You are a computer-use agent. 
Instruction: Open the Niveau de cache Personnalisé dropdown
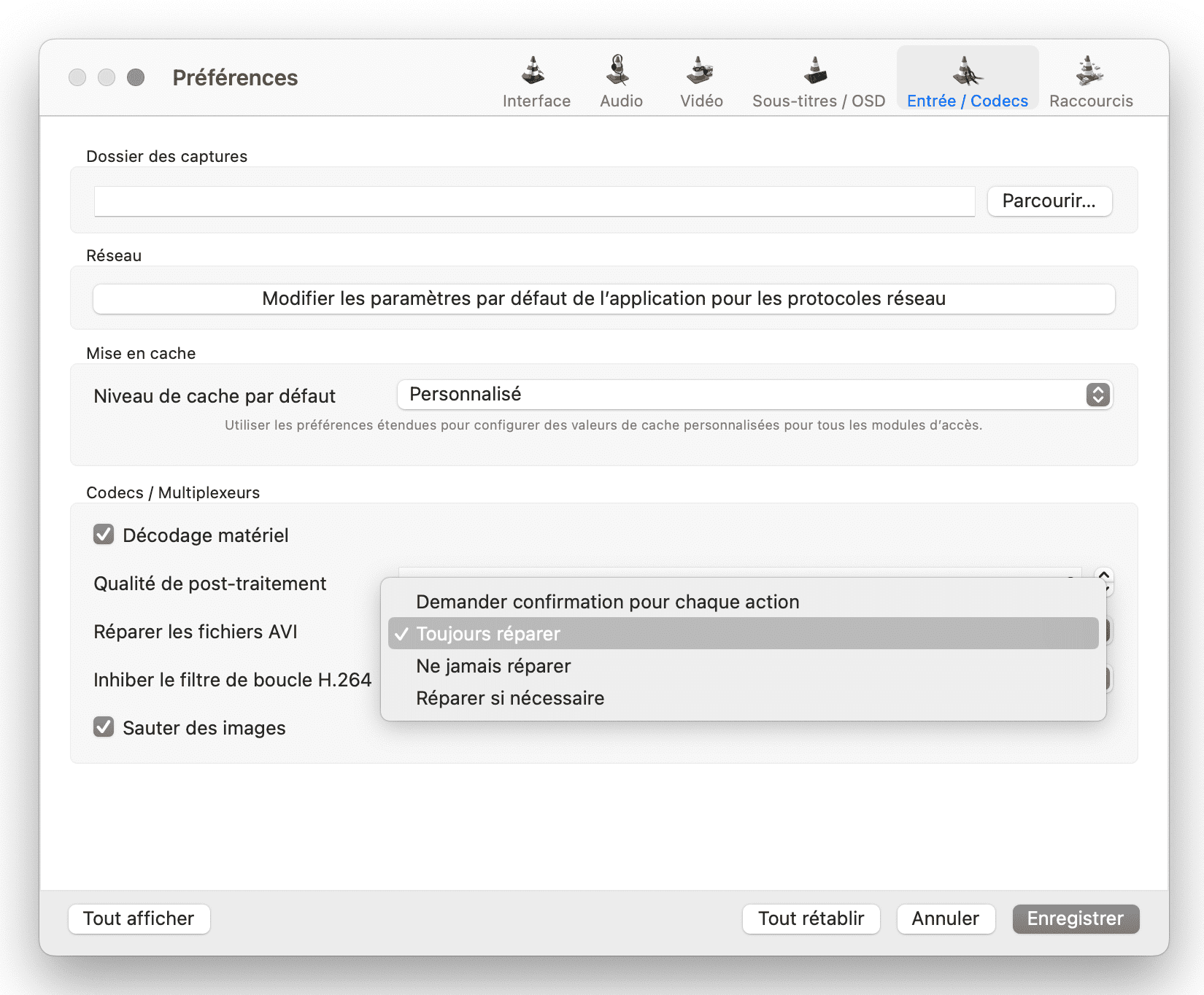[x=755, y=395]
